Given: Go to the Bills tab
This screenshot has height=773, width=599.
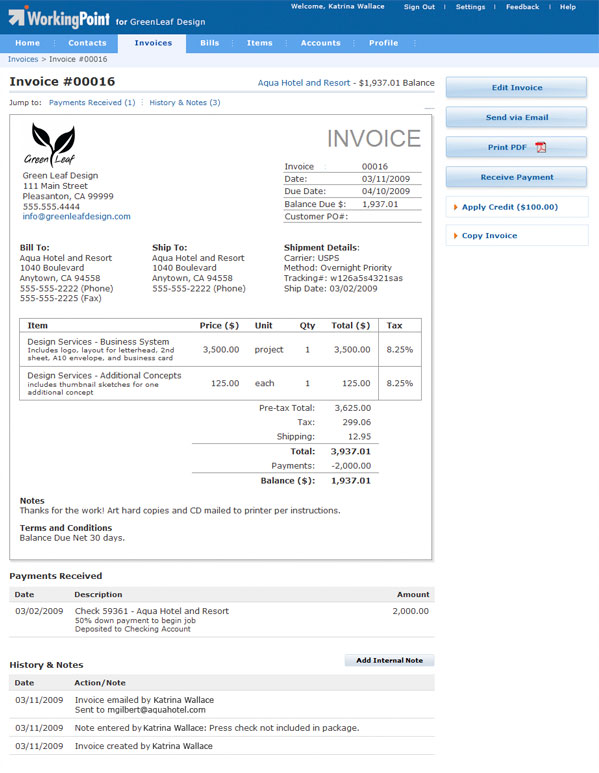Looking at the screenshot, I should [210, 43].
